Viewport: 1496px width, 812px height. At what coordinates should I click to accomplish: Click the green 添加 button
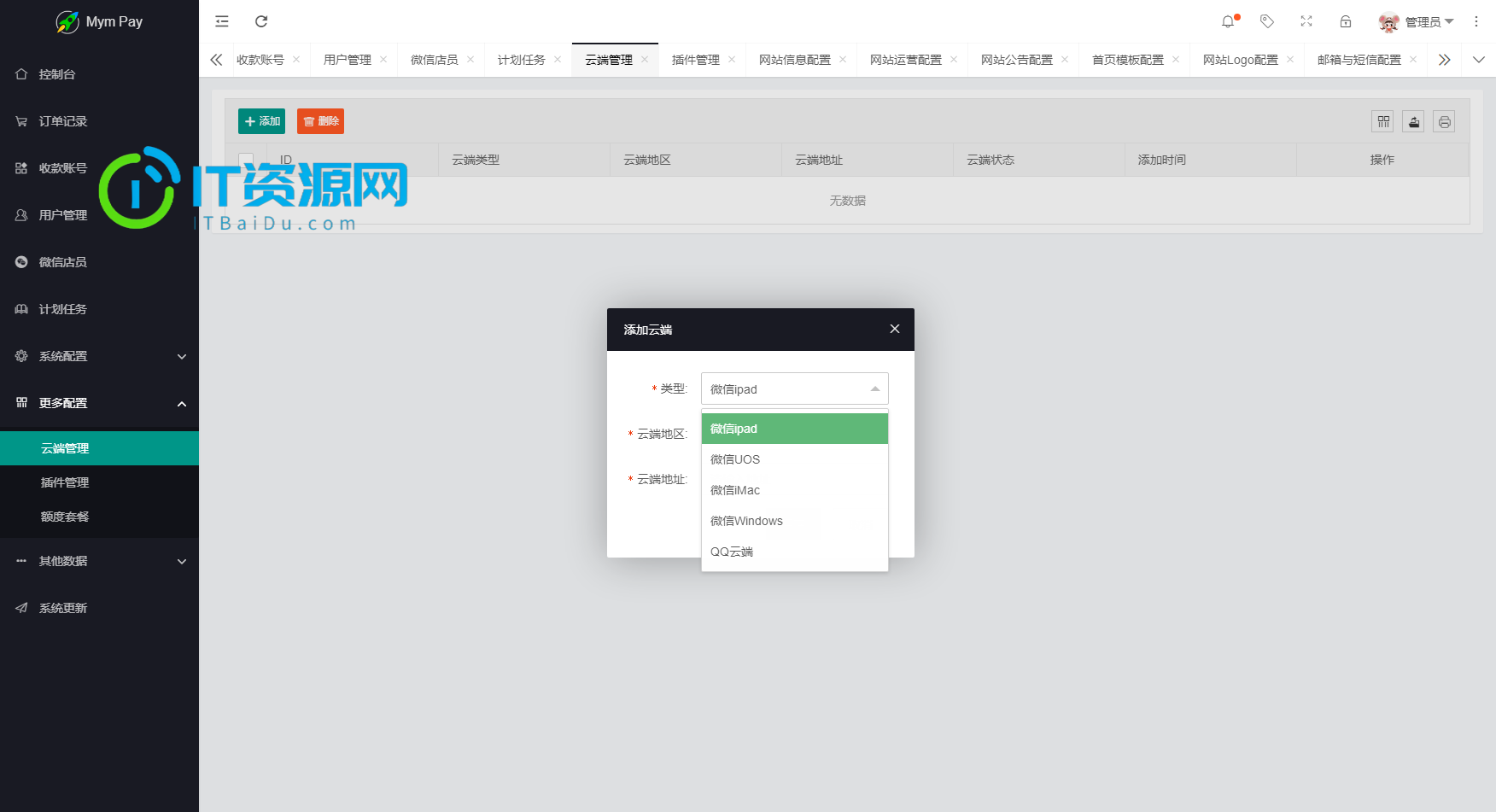261,121
